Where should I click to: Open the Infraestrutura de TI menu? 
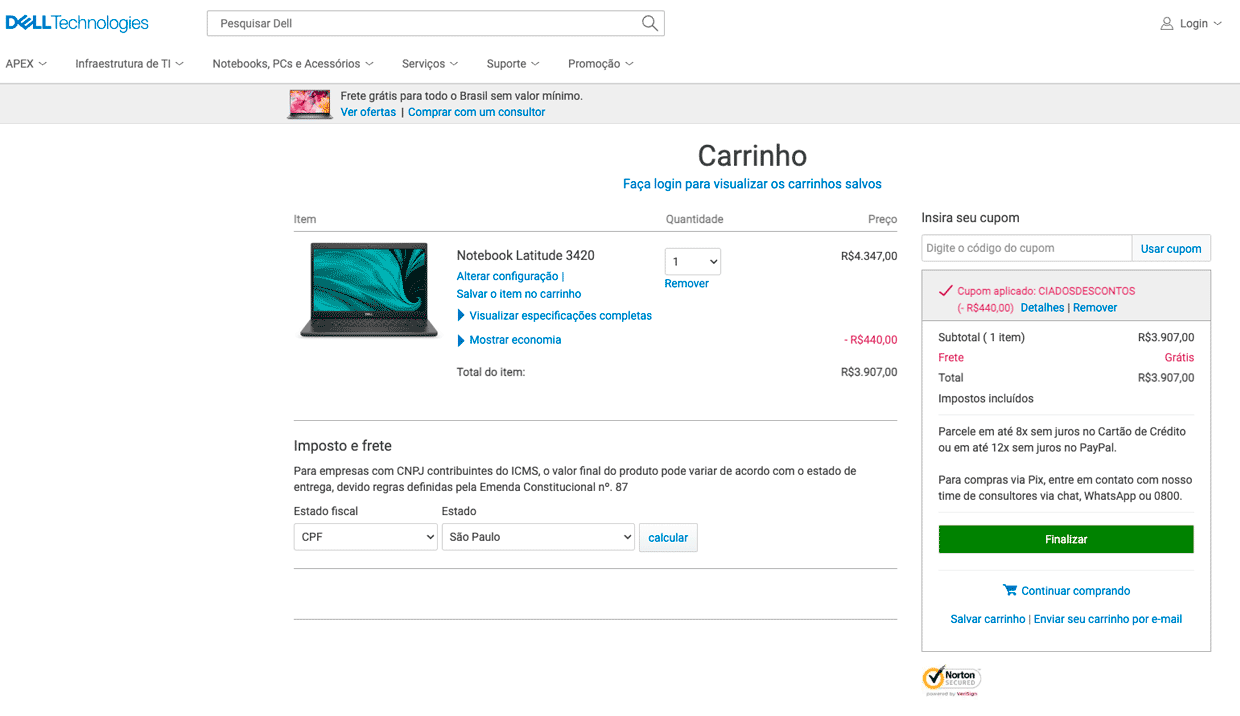tap(130, 64)
